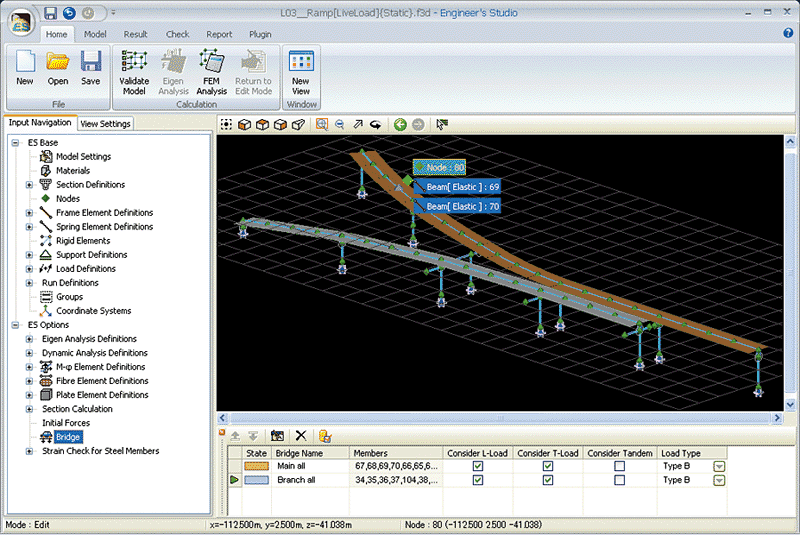Click the zoom out magnifier tool
This screenshot has width=800, height=535.
pyautogui.click(x=340, y=125)
